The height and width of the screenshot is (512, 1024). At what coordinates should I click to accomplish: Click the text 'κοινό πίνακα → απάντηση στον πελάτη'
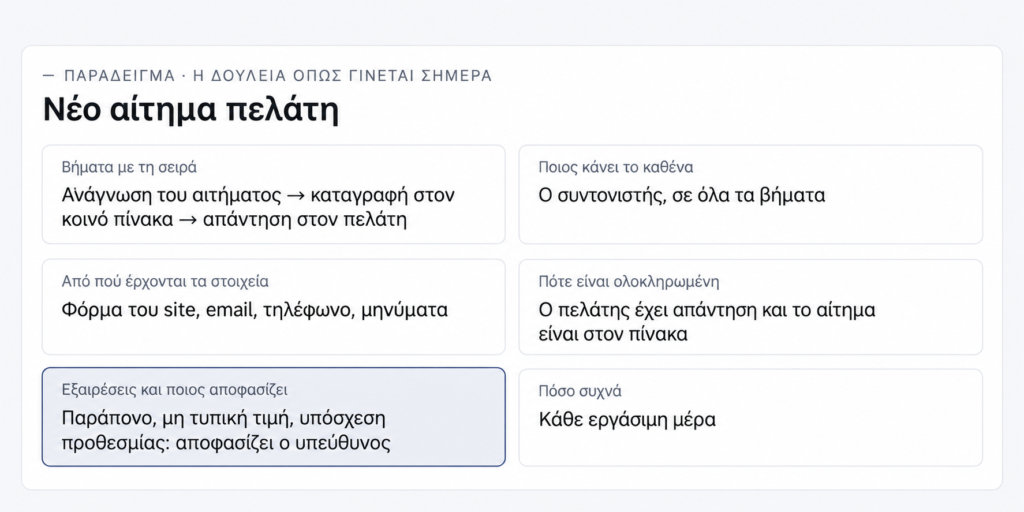(234, 220)
